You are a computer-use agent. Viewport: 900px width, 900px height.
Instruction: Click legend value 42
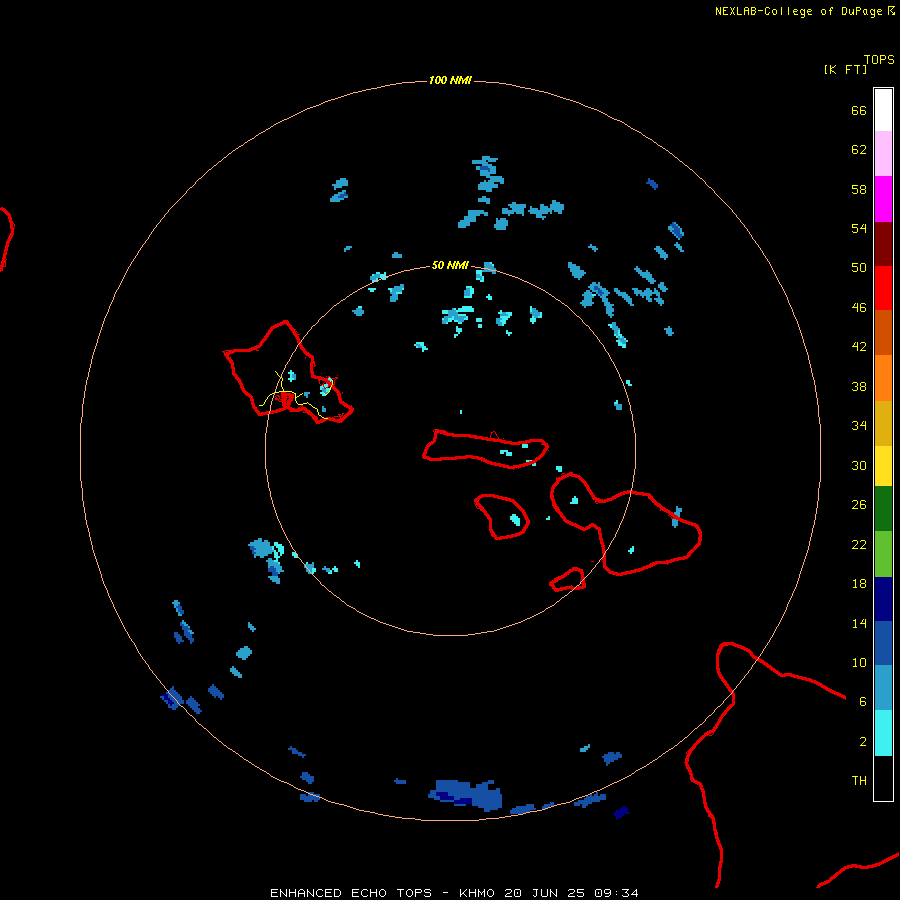tap(859, 347)
